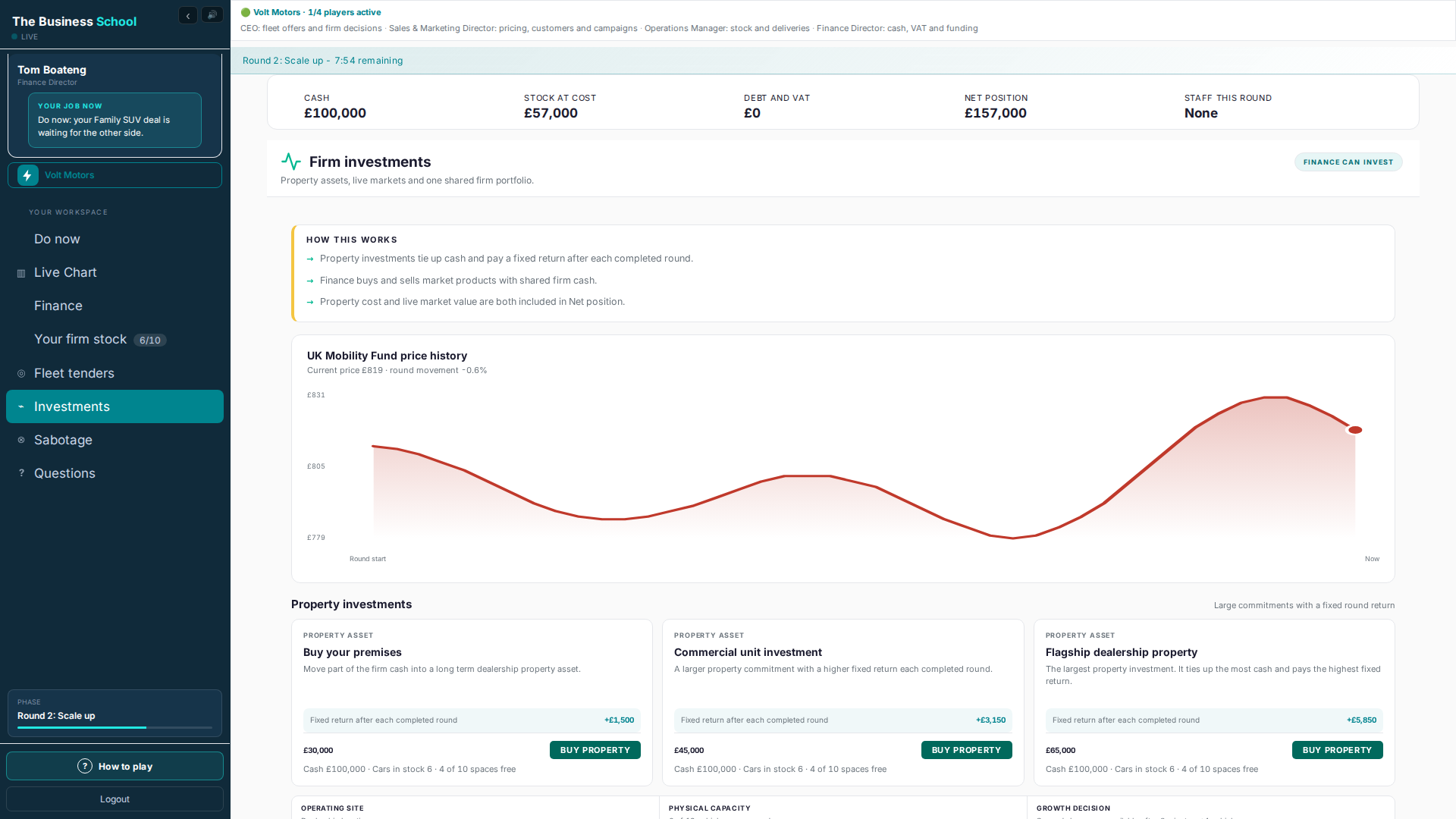This screenshot has height=819, width=1456.
Task: Click the Round 2 phase progress bar
Action: (115, 727)
